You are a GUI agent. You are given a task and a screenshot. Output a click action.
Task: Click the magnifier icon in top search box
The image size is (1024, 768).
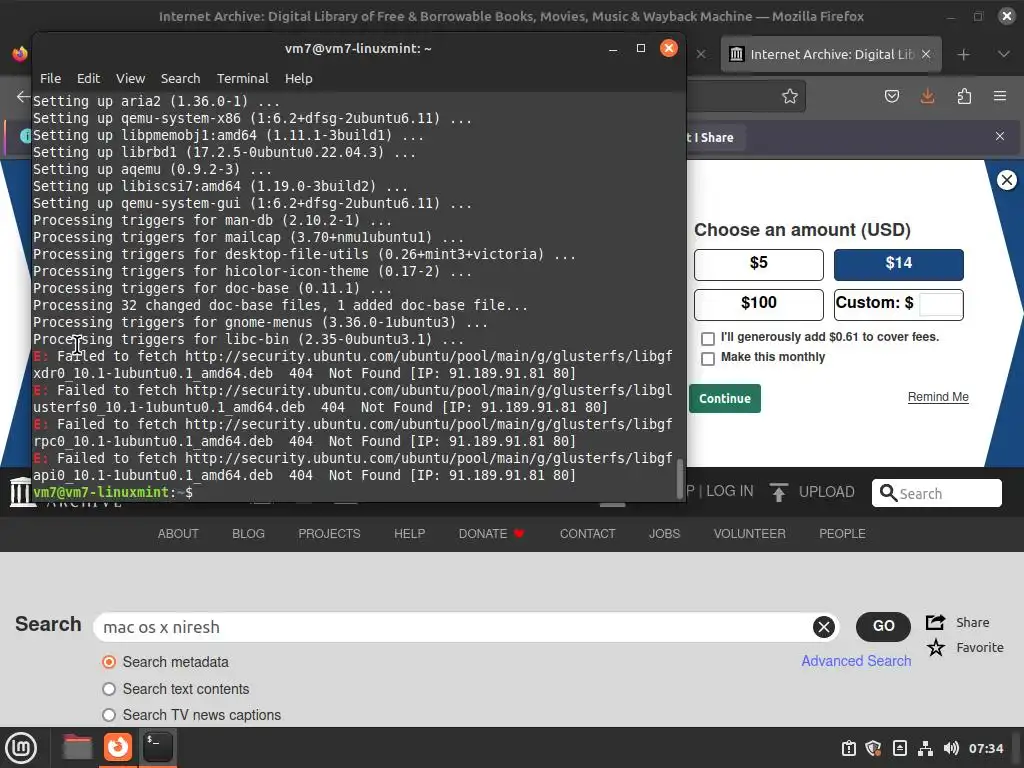(x=888, y=493)
